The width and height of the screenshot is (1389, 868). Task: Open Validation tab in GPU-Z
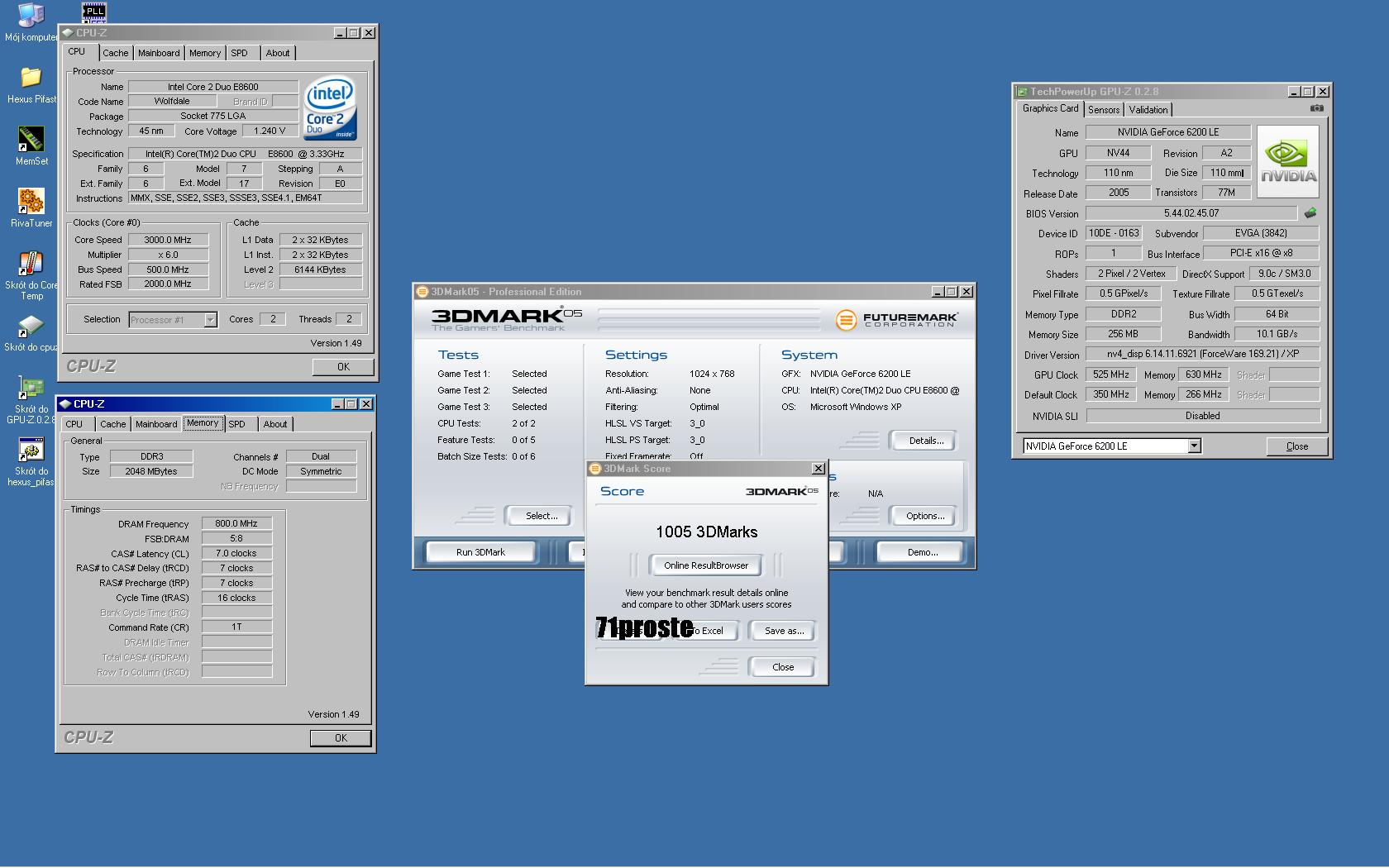pyautogui.click(x=1148, y=110)
